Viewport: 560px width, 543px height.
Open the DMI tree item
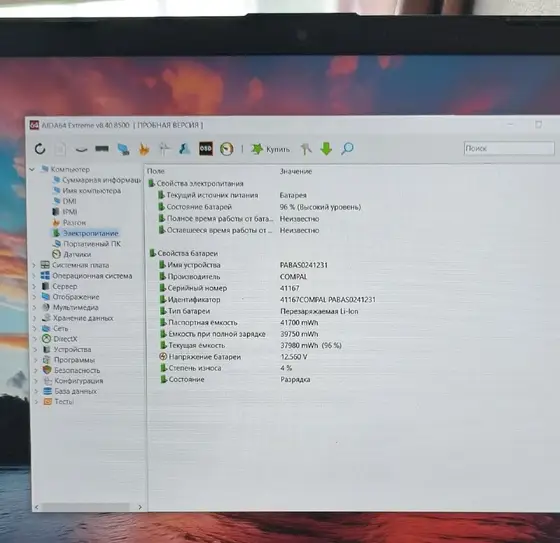(65, 201)
